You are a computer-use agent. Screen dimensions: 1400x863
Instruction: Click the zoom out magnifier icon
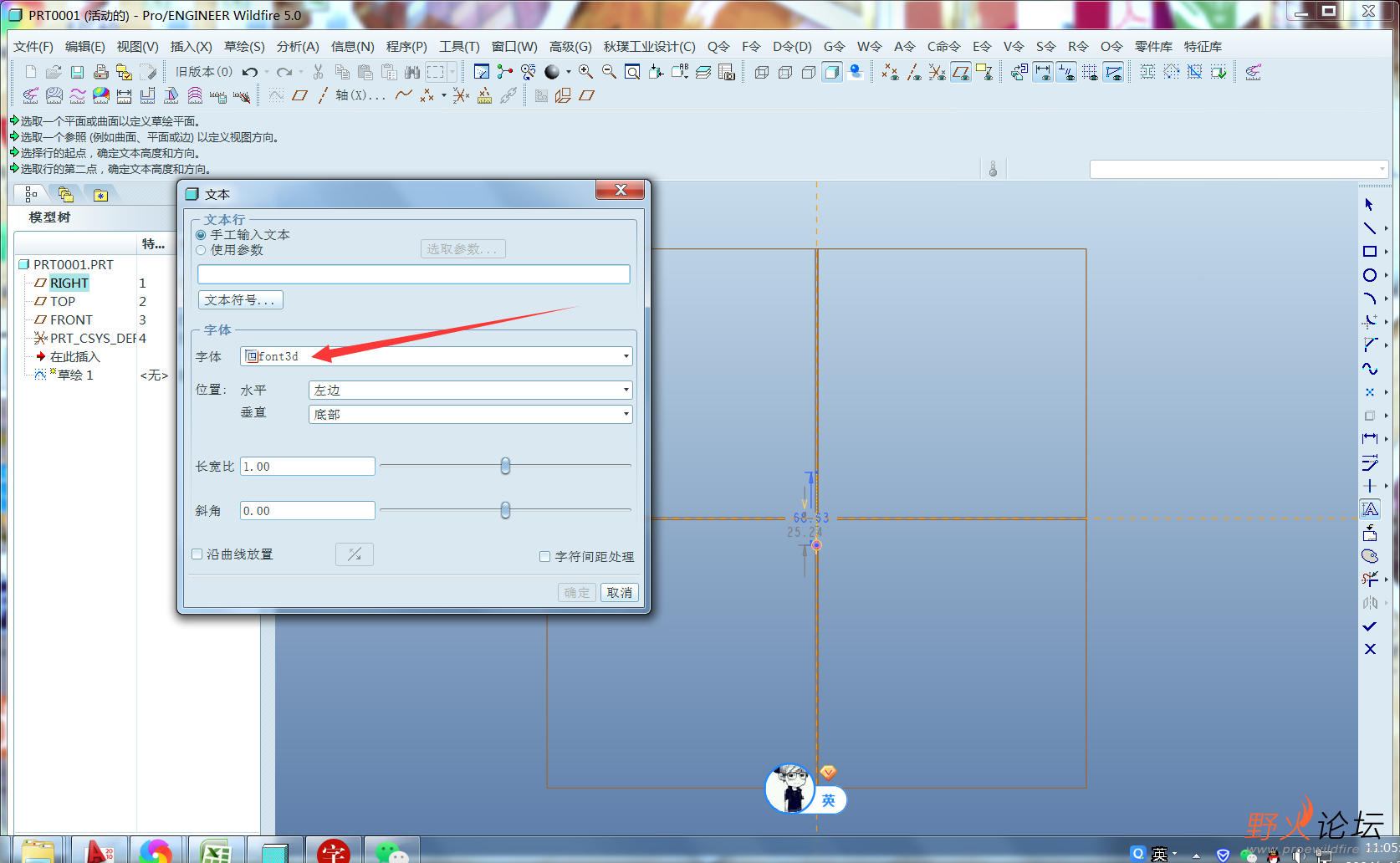[609, 72]
